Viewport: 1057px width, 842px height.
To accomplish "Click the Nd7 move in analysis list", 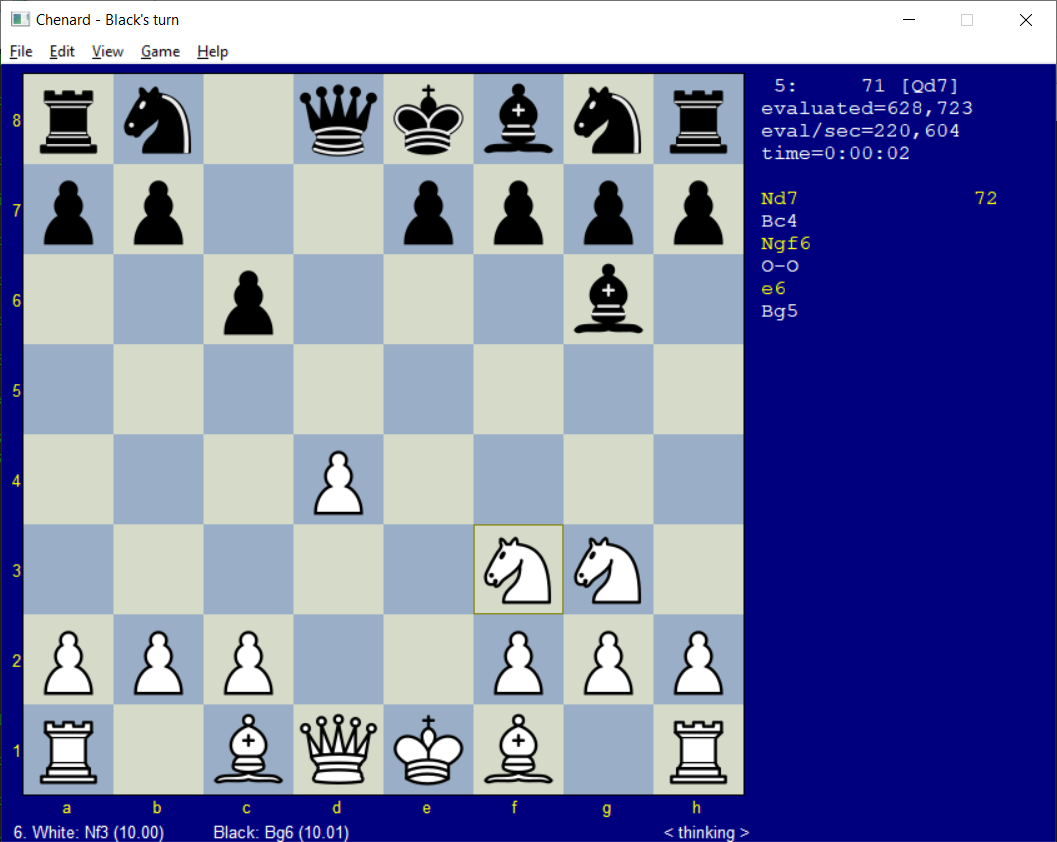I will 779,199.
